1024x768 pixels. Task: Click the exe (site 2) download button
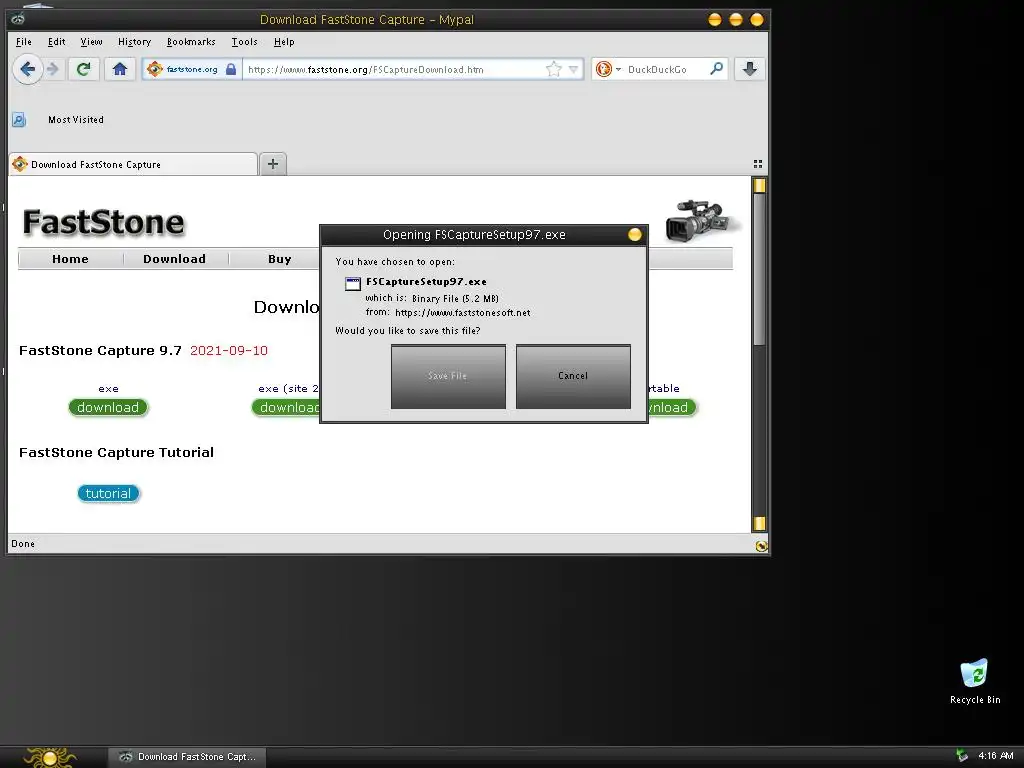(x=286, y=408)
